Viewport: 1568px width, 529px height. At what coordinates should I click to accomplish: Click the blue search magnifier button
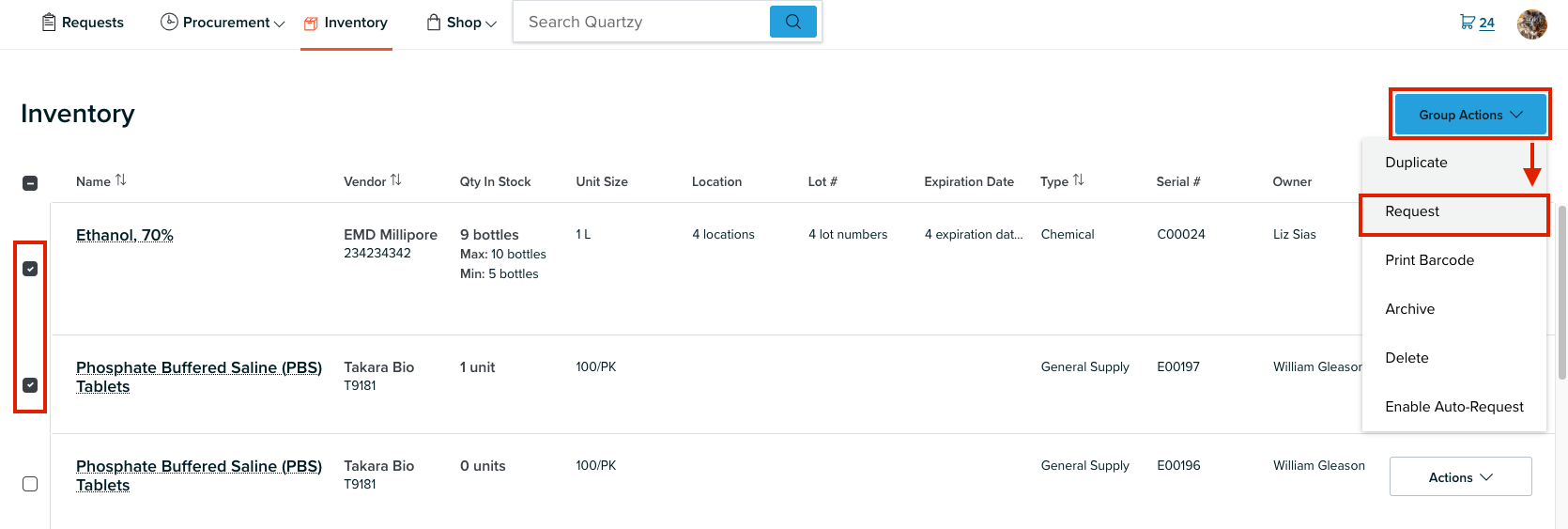click(x=793, y=22)
